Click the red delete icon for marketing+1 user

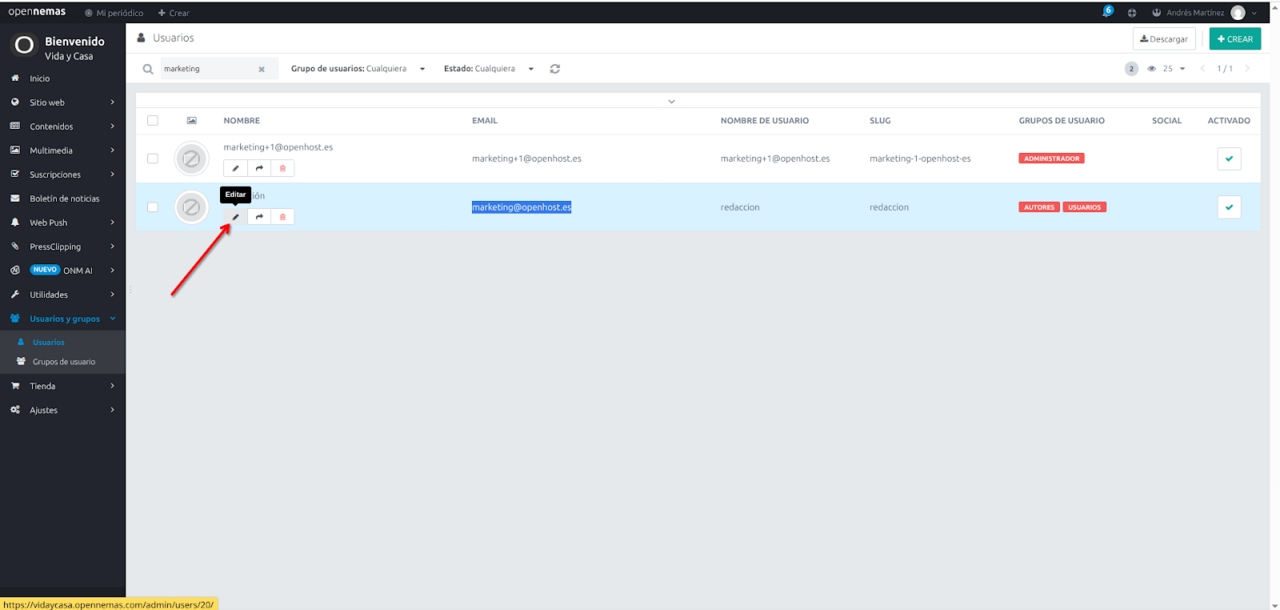[282, 168]
